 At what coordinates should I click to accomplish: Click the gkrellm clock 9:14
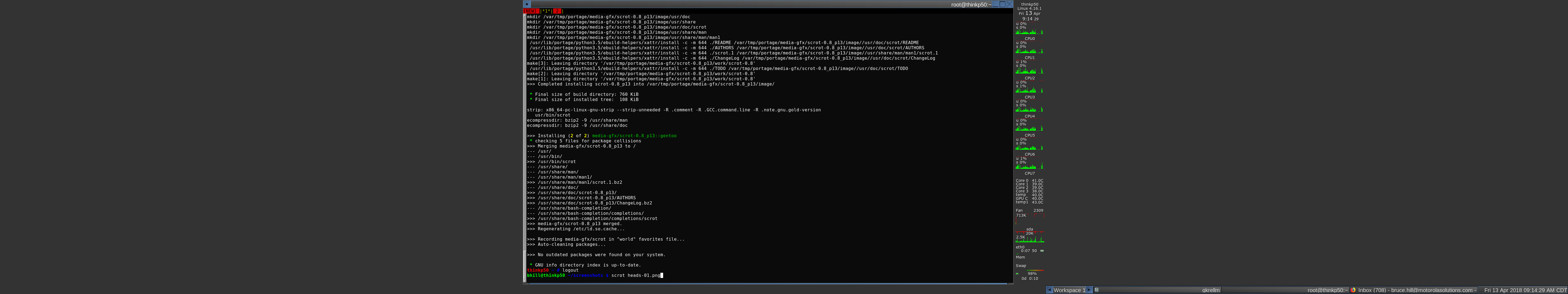tap(1031, 19)
